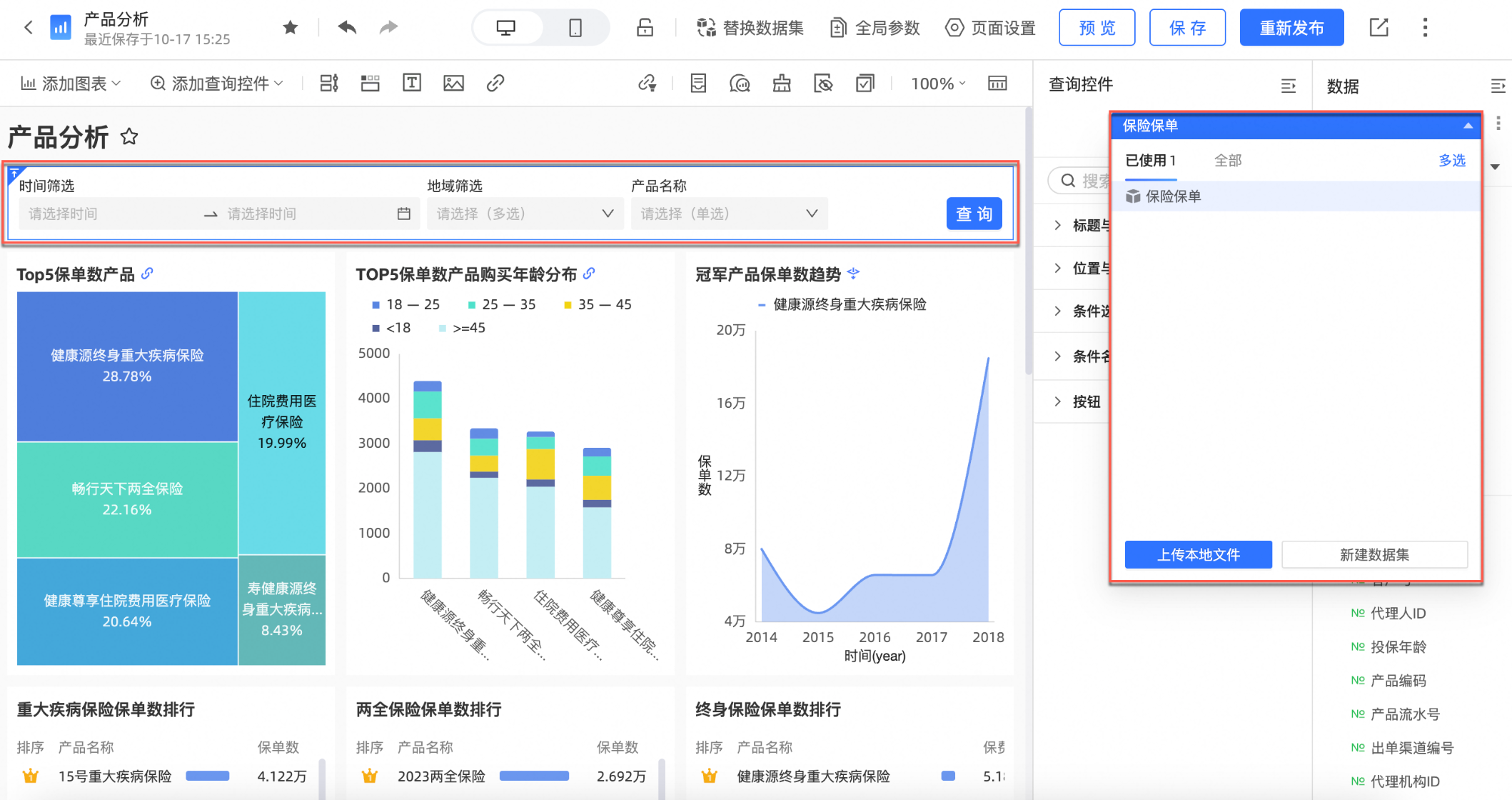Toggle the 25 — 35 legend item
The width and height of the screenshot is (1512, 800).
pos(501,305)
